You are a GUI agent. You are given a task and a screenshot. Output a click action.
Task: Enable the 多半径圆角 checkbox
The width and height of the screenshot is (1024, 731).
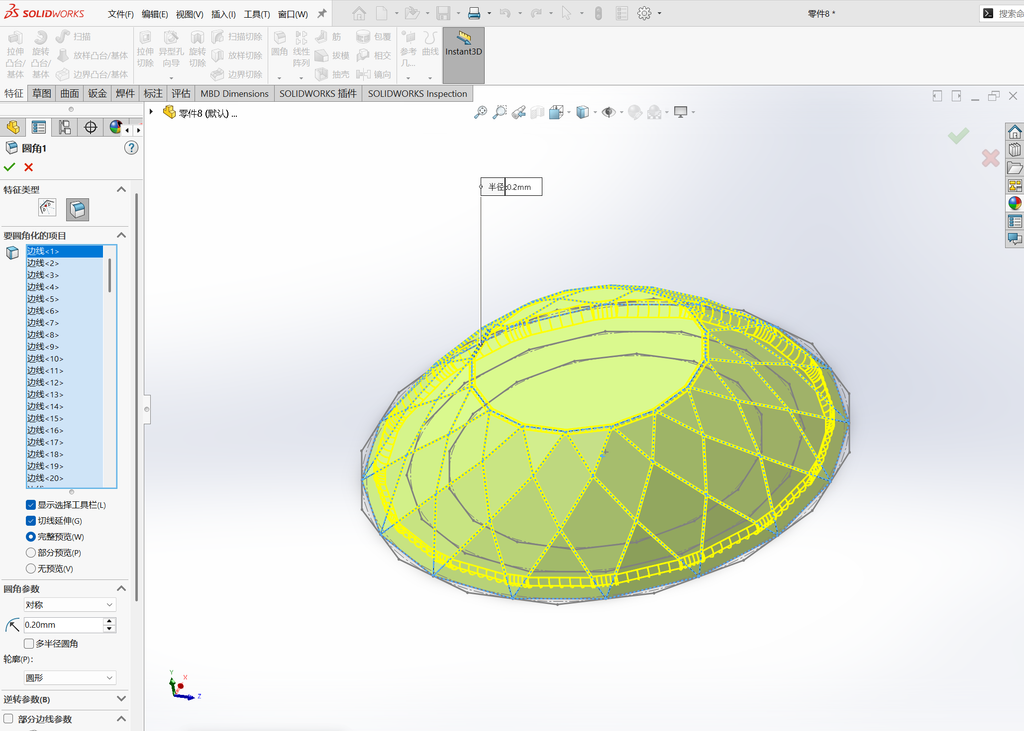(29, 643)
